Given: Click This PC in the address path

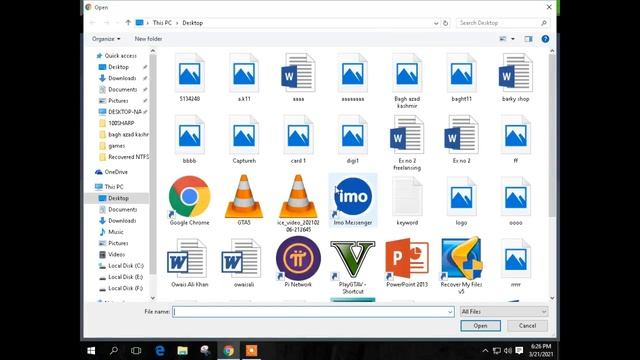Looking at the screenshot, I should [x=162, y=23].
